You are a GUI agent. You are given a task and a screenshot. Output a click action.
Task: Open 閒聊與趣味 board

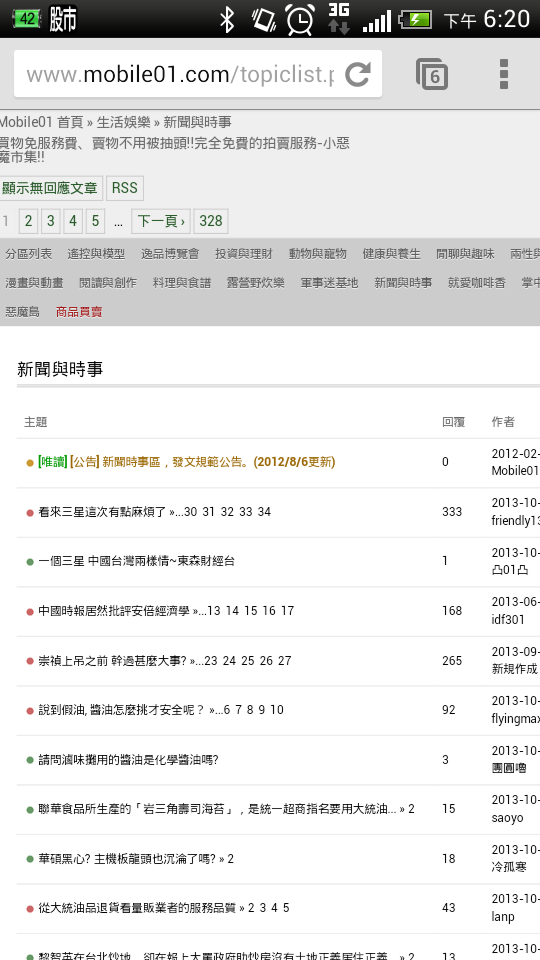pyautogui.click(x=465, y=253)
